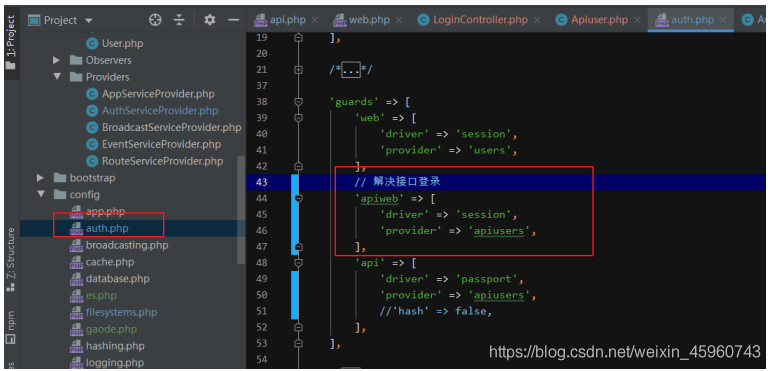Click 'passport' driver value on line 49
771x371 pixels.
point(486,279)
